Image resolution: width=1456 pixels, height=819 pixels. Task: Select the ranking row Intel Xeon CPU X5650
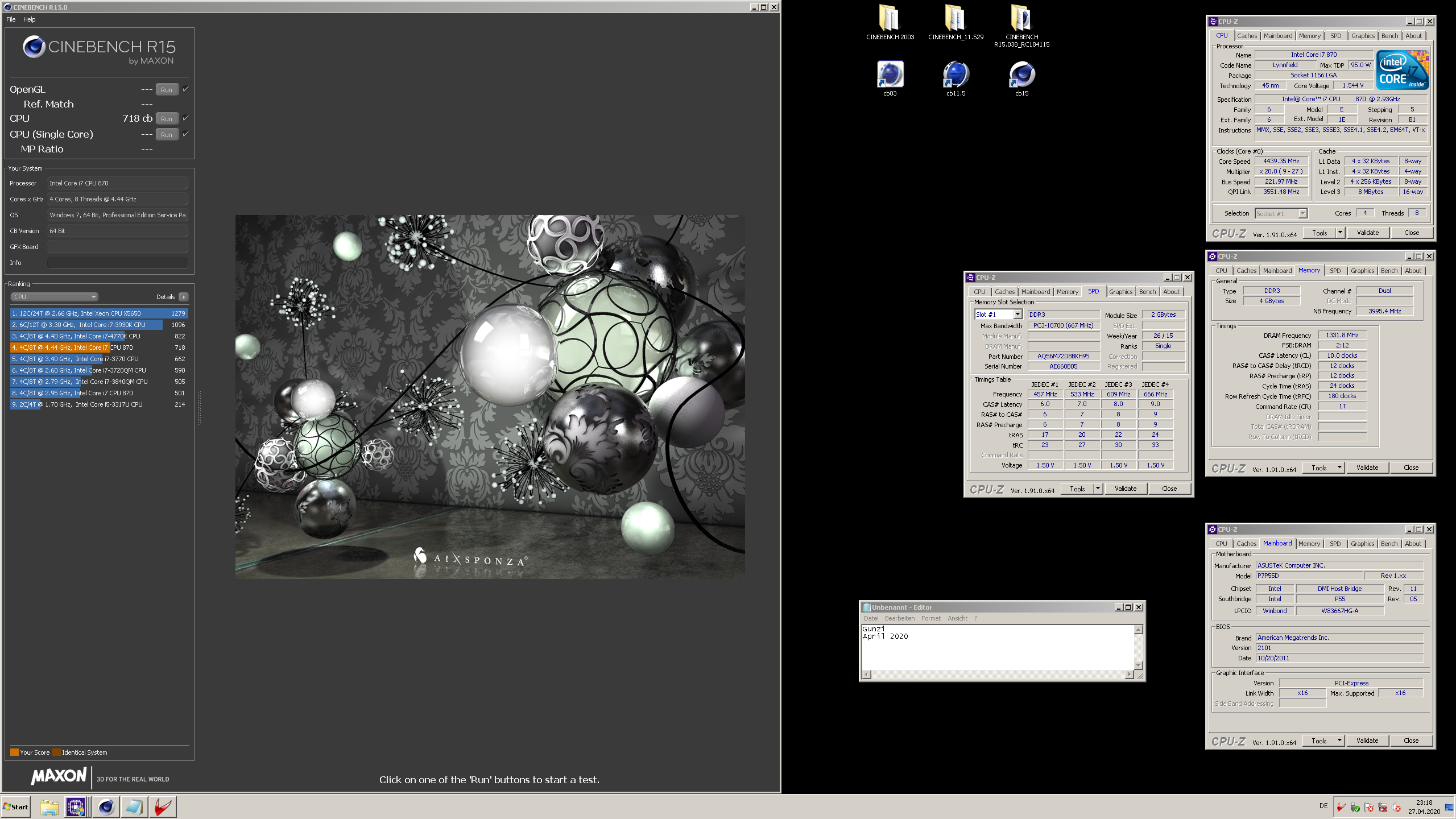click(99, 313)
